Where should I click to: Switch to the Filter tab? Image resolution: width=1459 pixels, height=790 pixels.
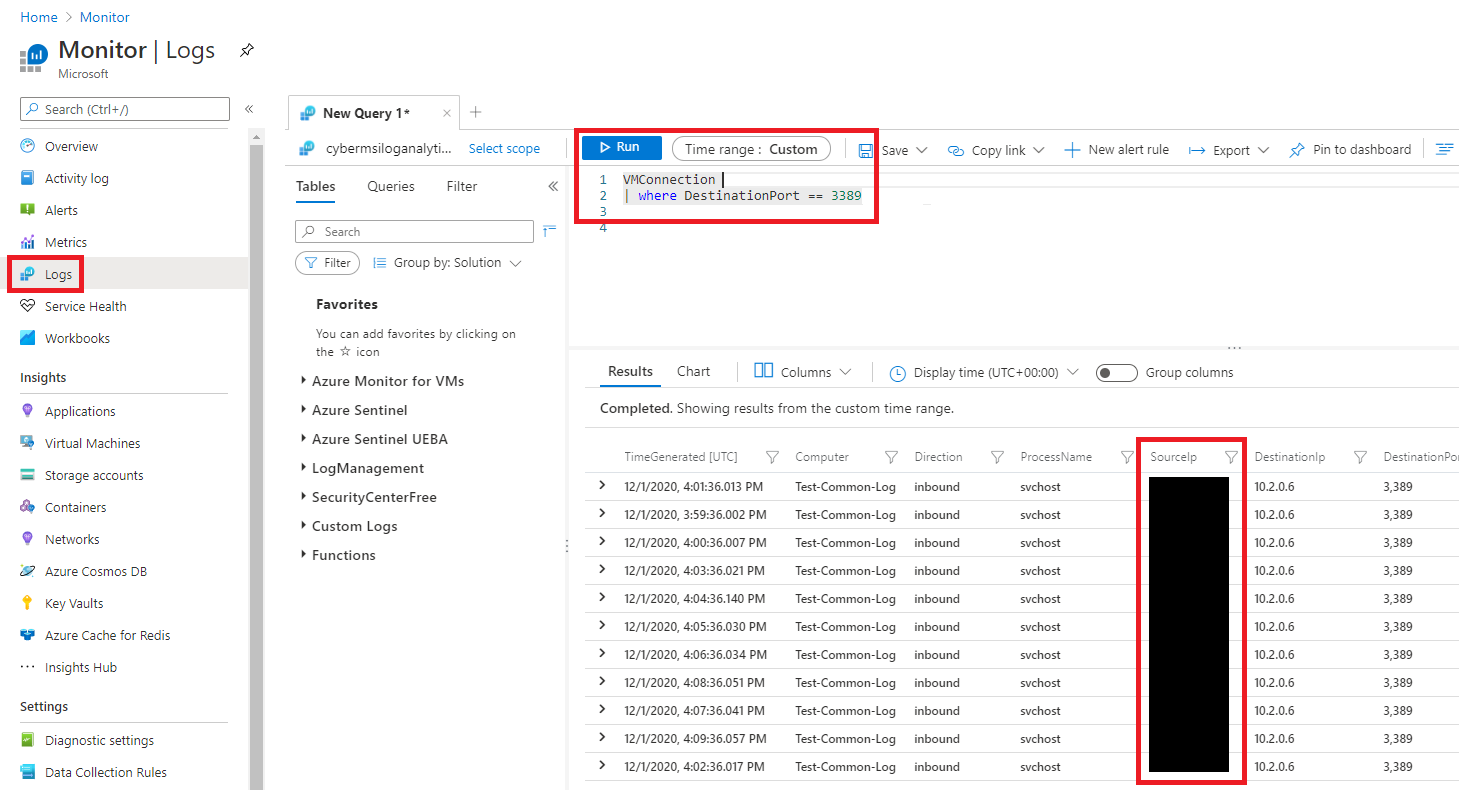pos(462,186)
